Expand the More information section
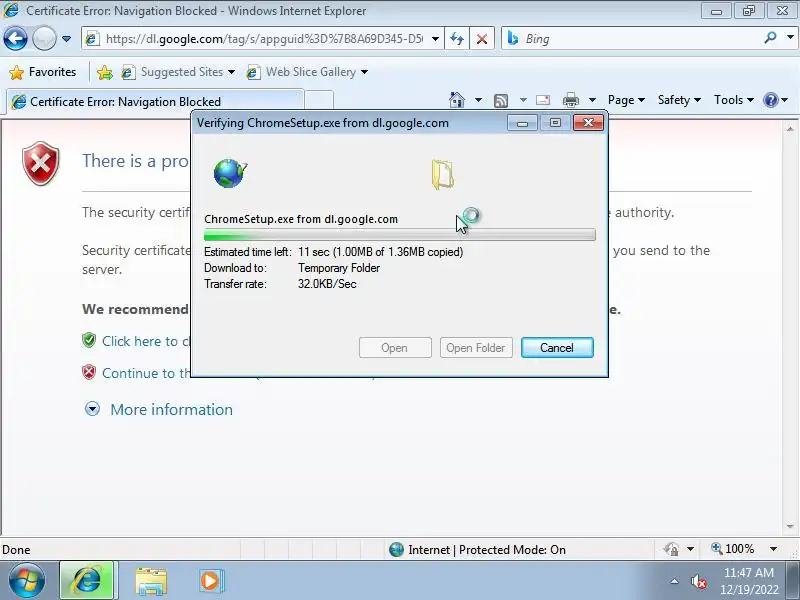 171,409
